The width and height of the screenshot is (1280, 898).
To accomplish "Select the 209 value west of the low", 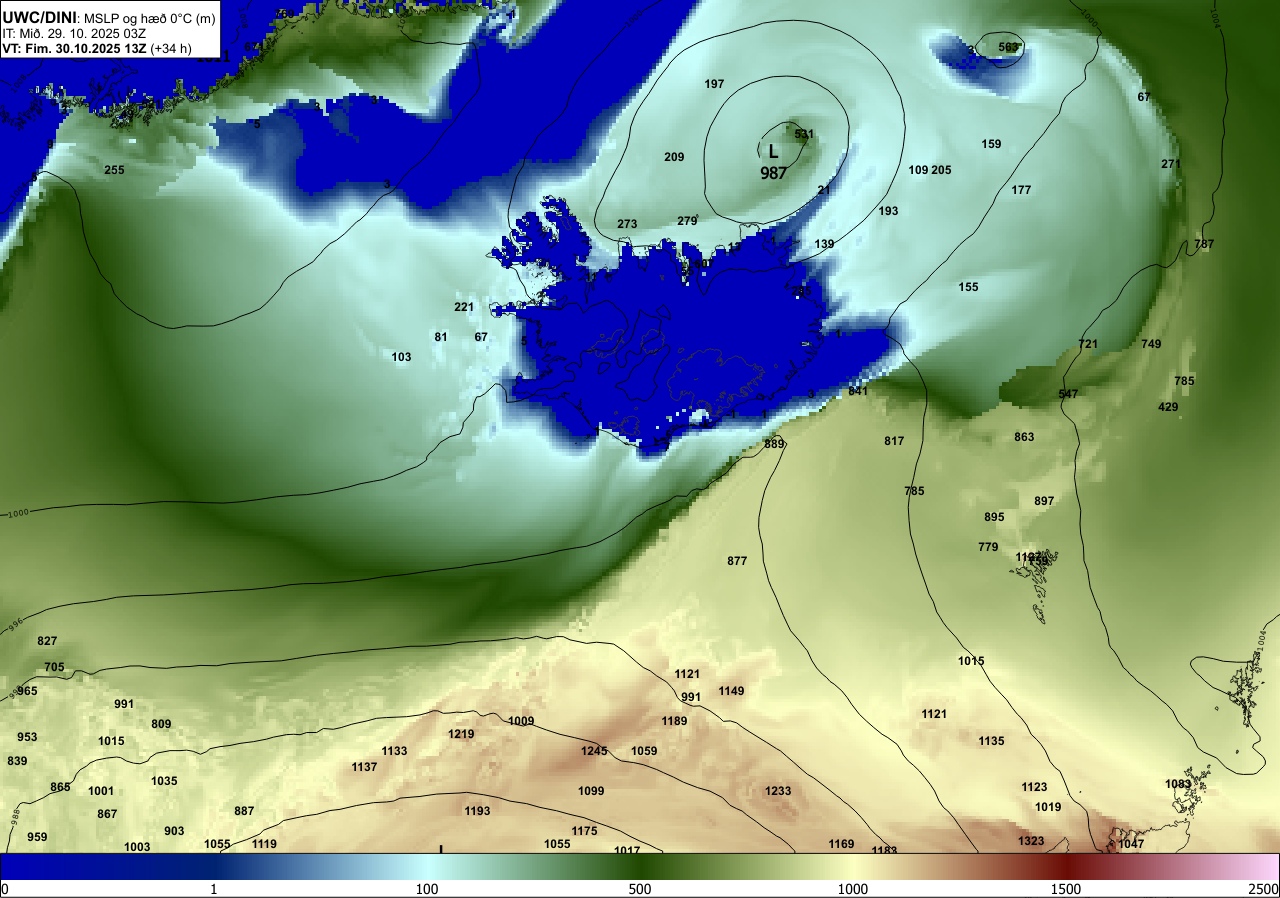I will (674, 157).
